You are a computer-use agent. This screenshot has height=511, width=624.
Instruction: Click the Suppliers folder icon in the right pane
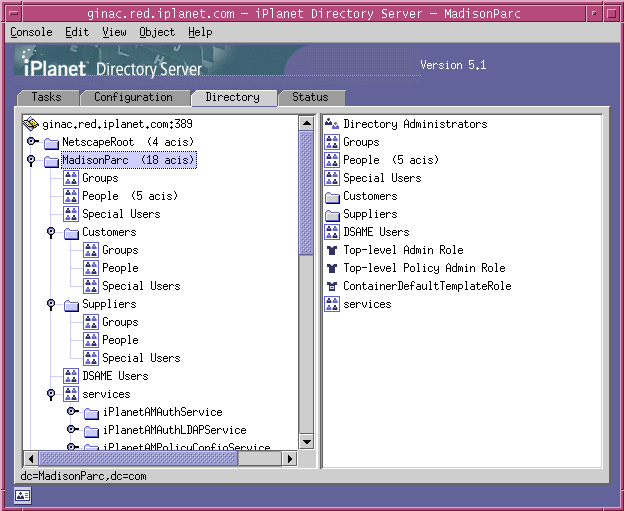[x=332, y=215]
